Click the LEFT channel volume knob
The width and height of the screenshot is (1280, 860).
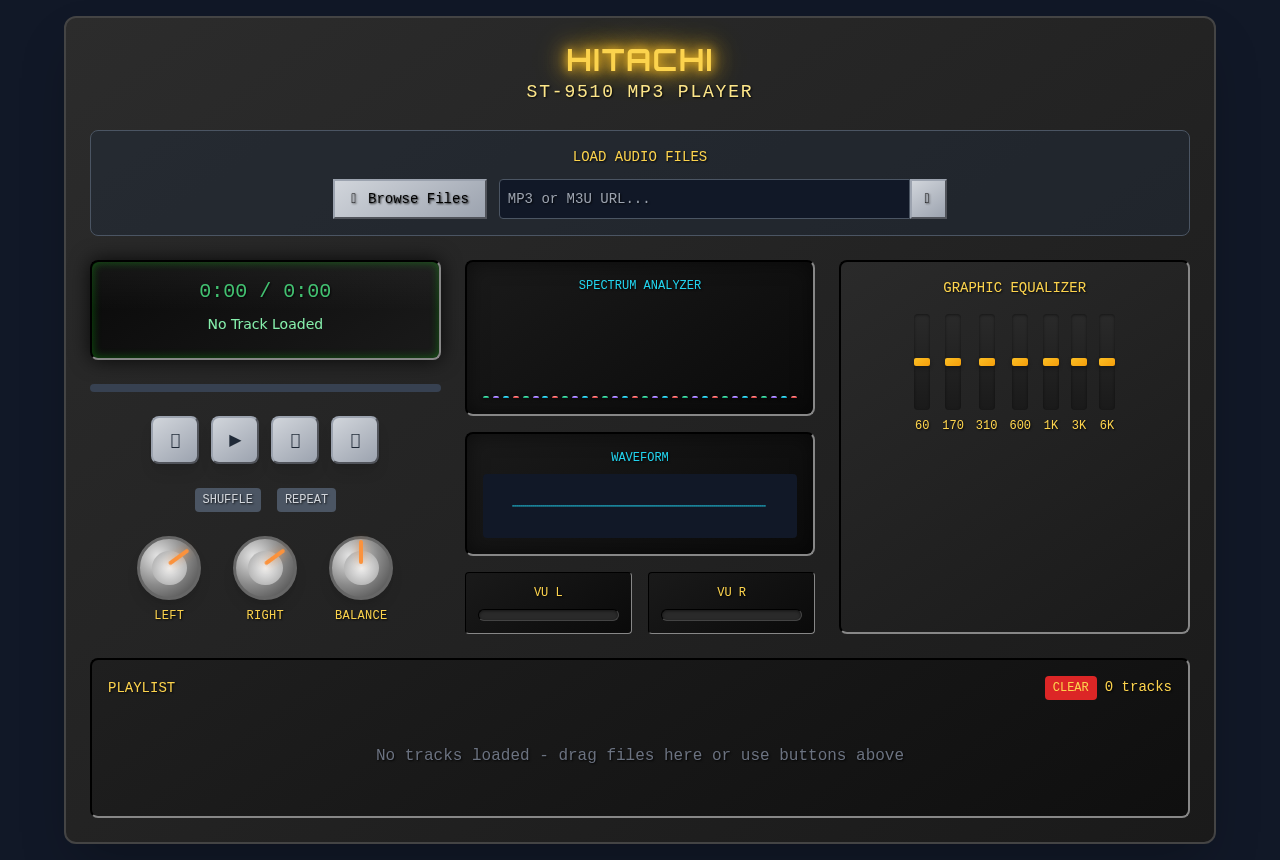click(x=169, y=568)
